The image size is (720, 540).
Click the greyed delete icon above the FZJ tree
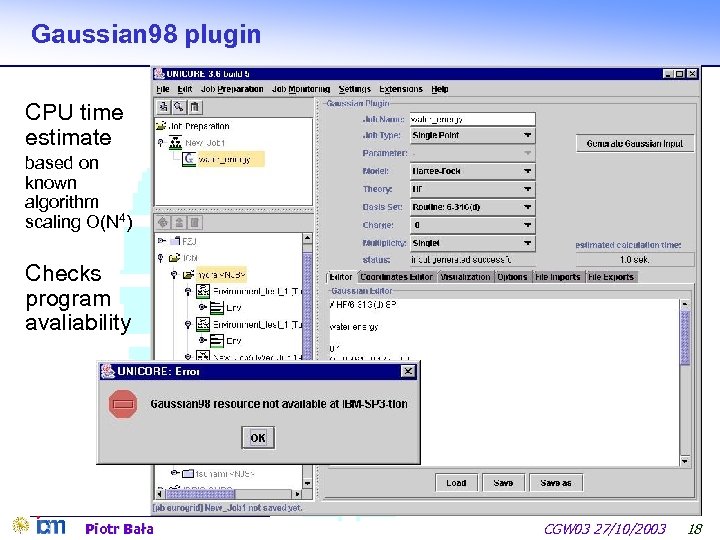click(x=195, y=222)
